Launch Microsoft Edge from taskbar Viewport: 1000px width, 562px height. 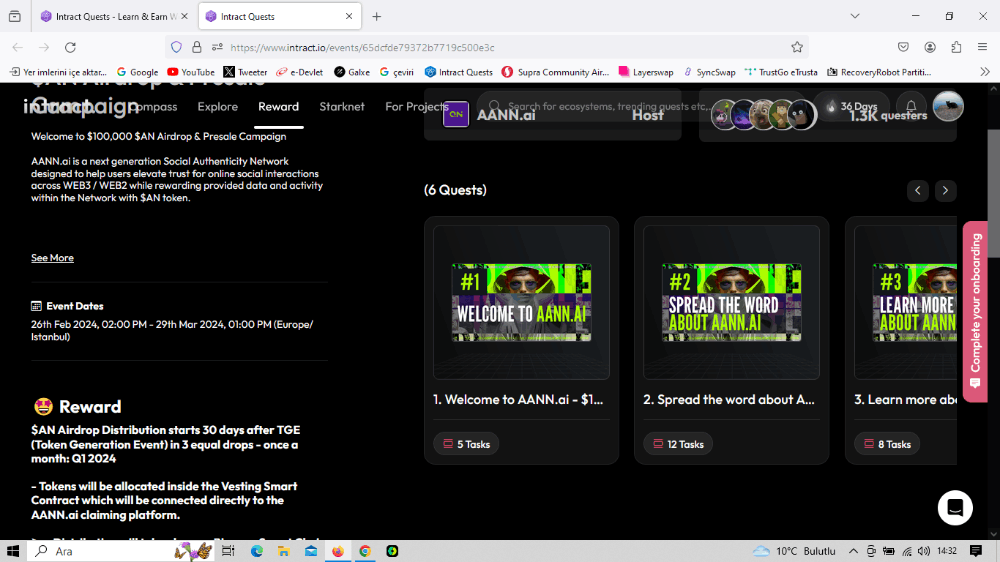(256, 551)
